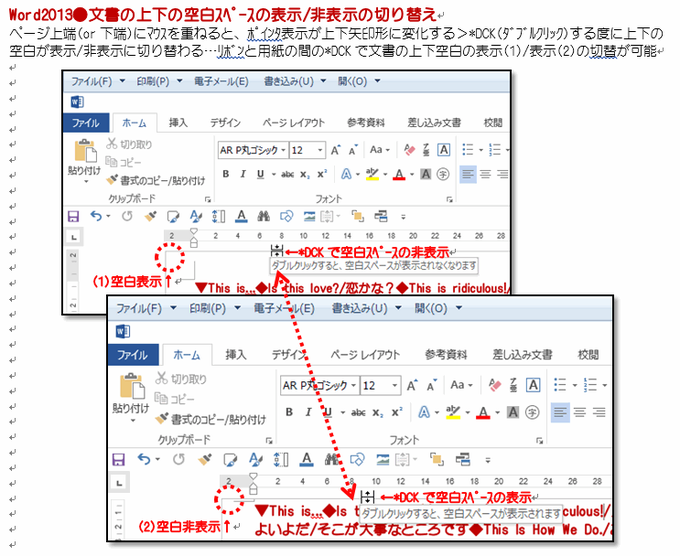The width and height of the screenshot is (680, 556).
Task: Click red font color button in window (1)
Action: pos(399,174)
